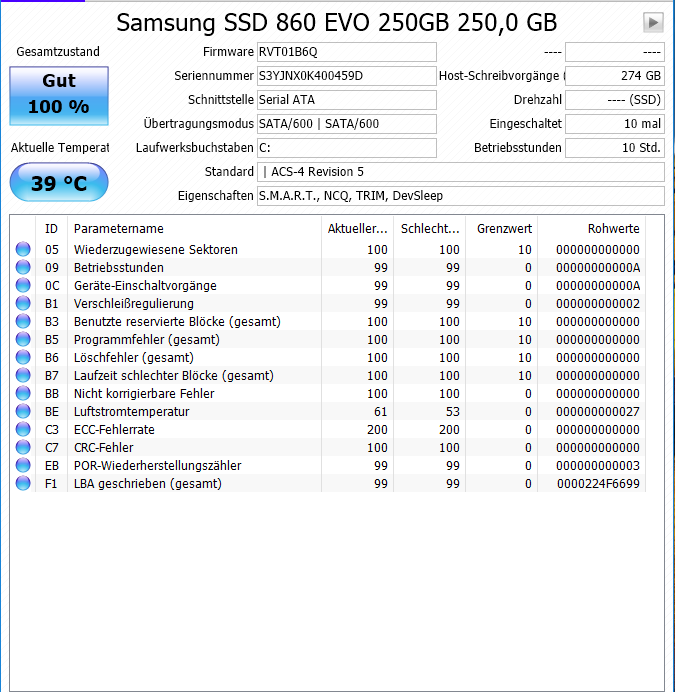Image resolution: width=675 pixels, height=692 pixels.
Task: Click the Gesamtzustand label
Action: coord(58,52)
